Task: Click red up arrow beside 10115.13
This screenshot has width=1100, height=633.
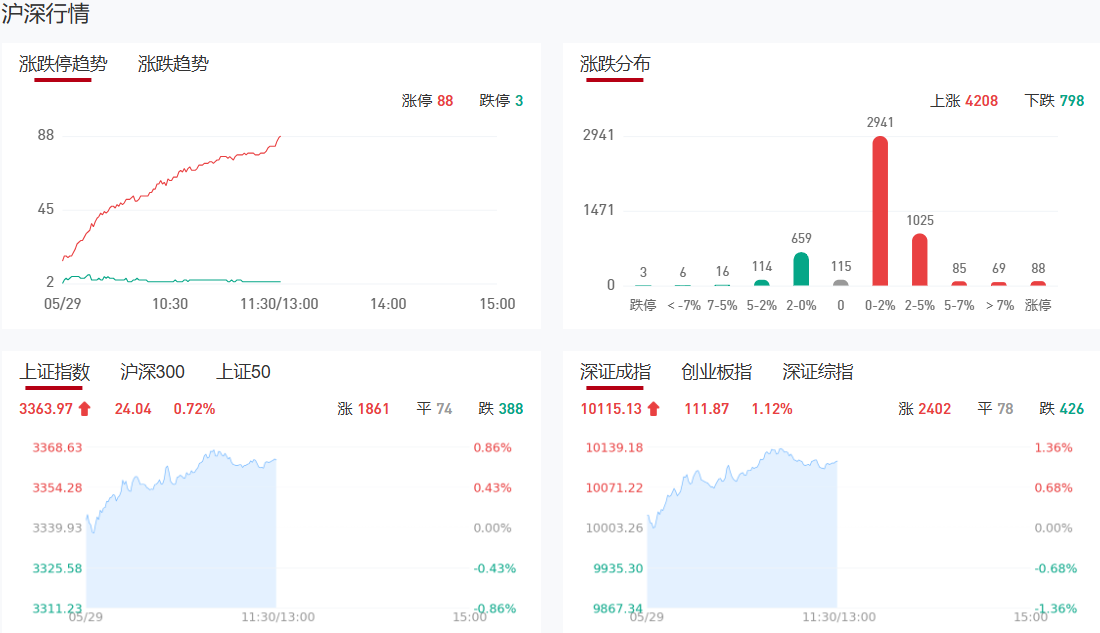Action: click(x=653, y=408)
